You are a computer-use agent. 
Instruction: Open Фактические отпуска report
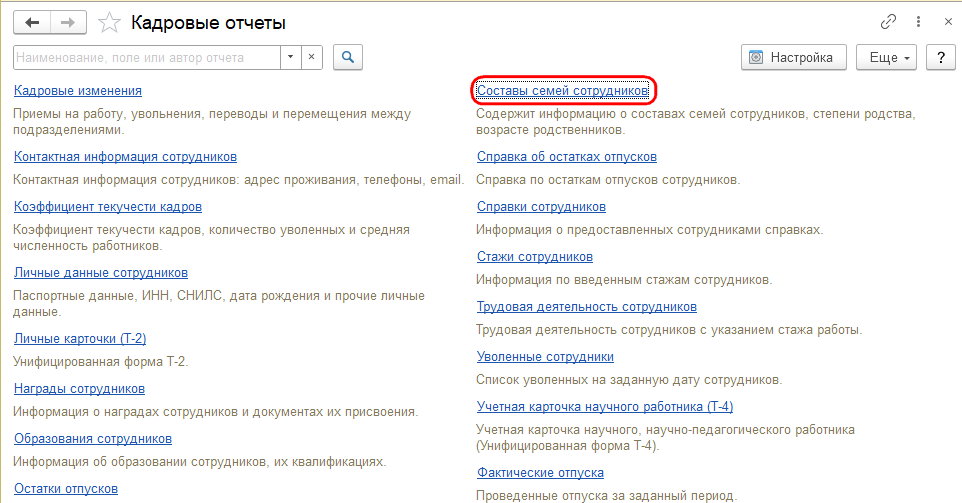pos(541,473)
